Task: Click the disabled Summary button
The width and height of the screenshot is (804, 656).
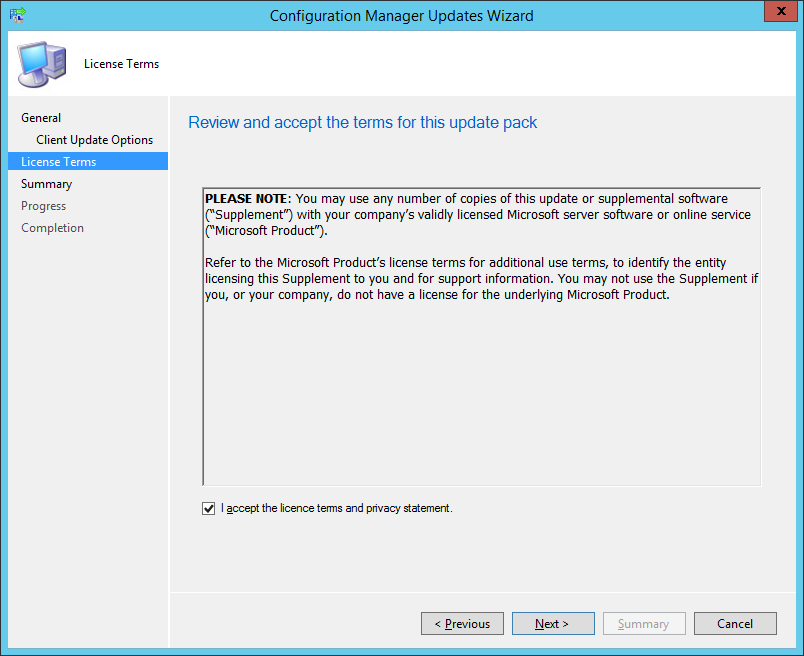Action: point(644,624)
